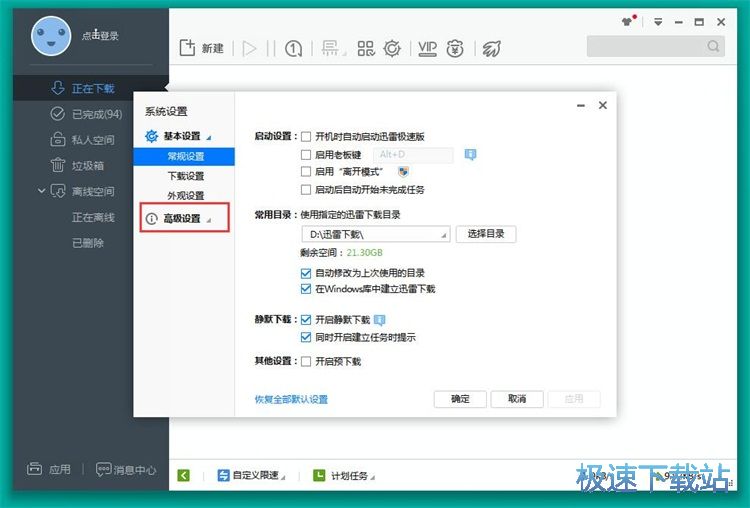The image size is (750, 508).
Task: Click 恢复全部默认设置 link
Action: point(291,399)
